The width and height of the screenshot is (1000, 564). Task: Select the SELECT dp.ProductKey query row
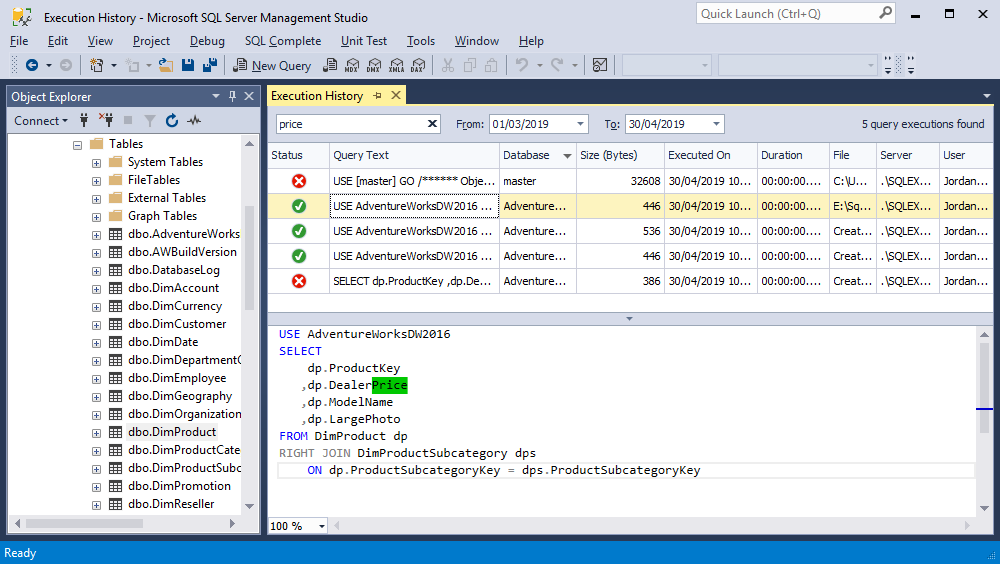tap(630, 281)
